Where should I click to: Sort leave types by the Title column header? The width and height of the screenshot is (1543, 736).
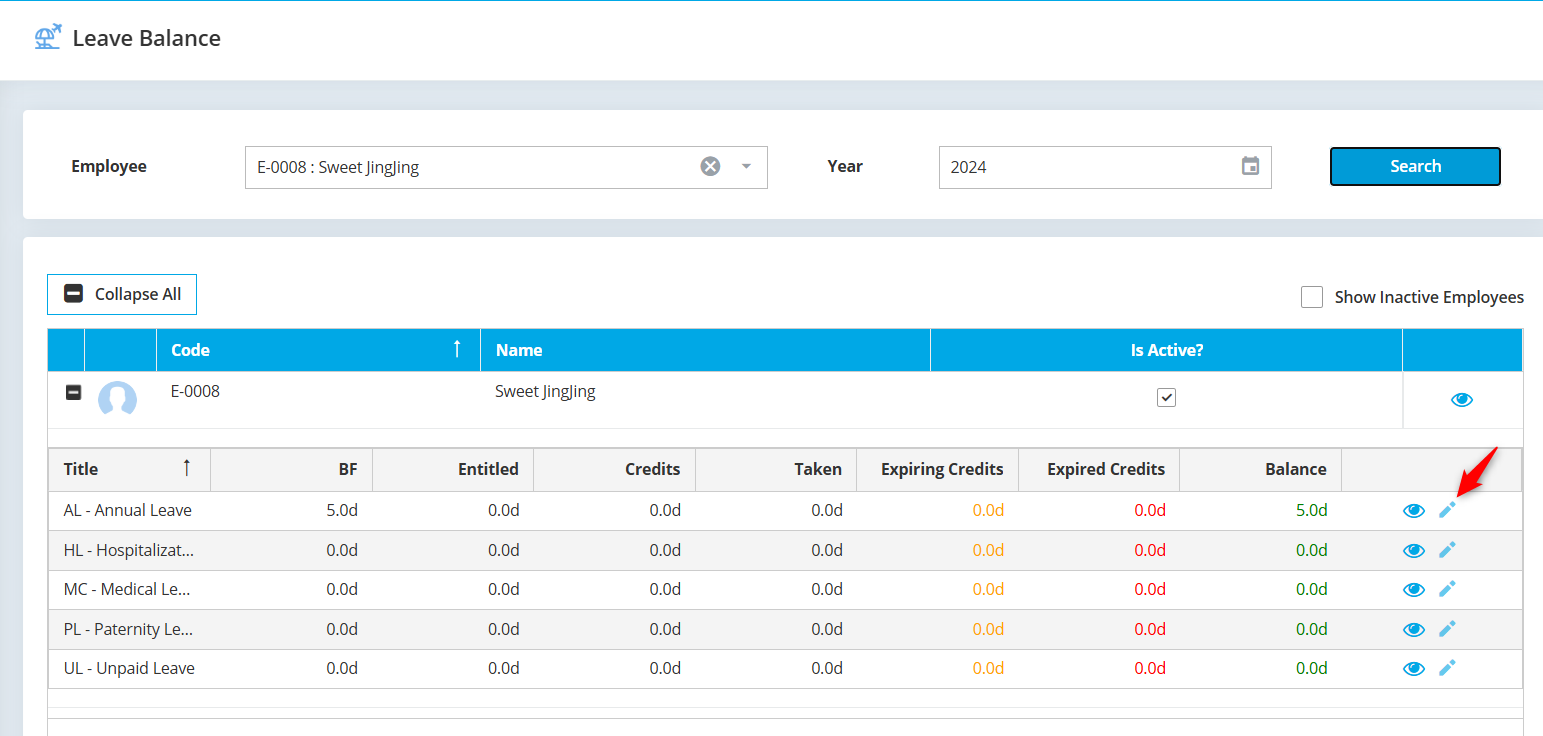129,469
